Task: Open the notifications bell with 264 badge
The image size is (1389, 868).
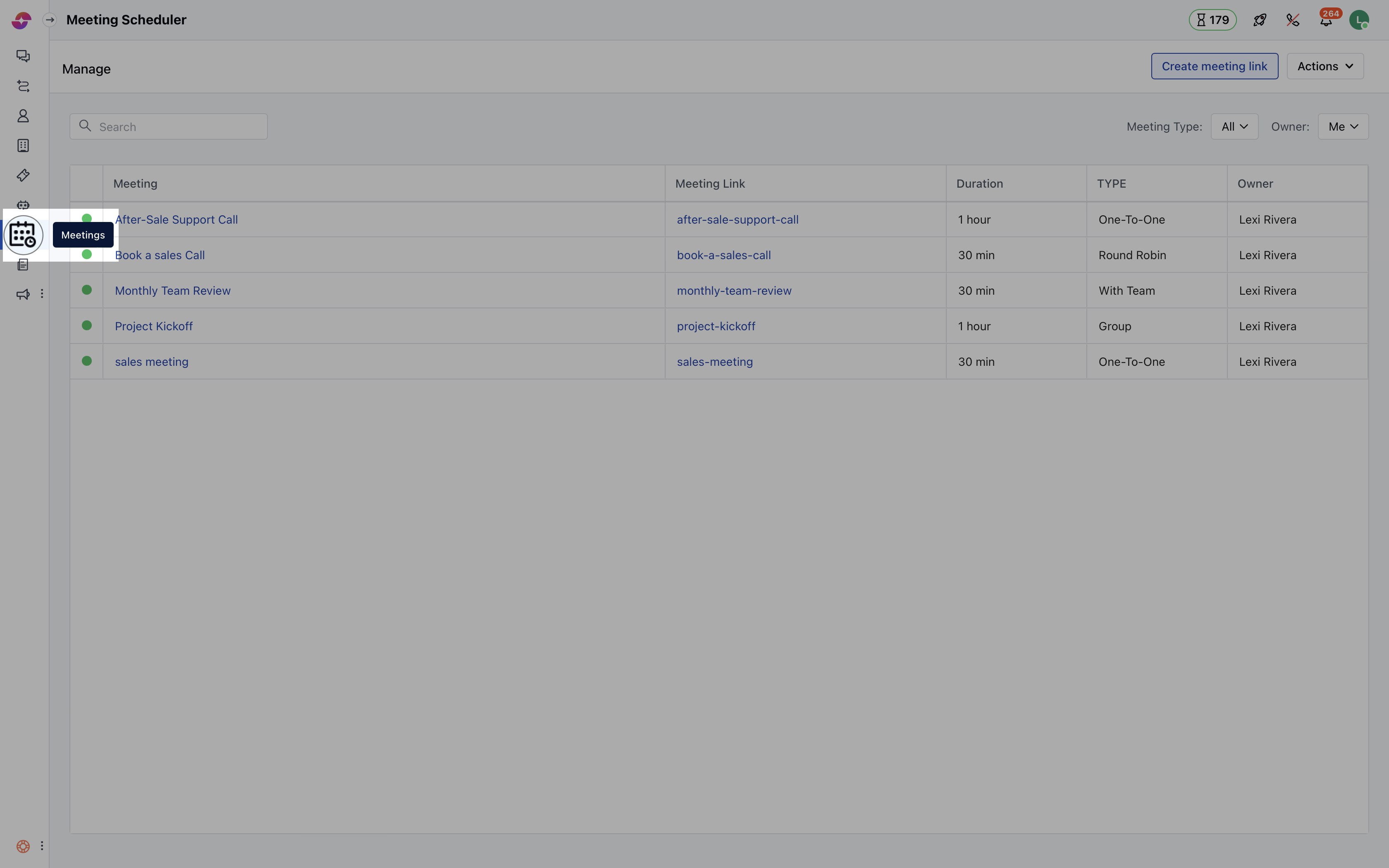Action: [1326, 21]
